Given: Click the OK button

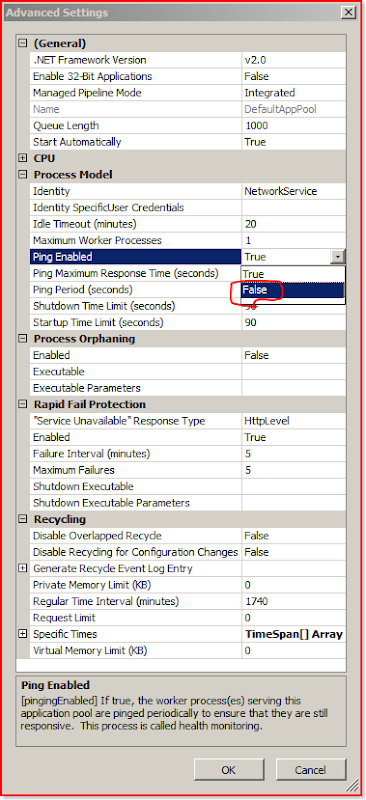Looking at the screenshot, I should [x=228, y=769].
